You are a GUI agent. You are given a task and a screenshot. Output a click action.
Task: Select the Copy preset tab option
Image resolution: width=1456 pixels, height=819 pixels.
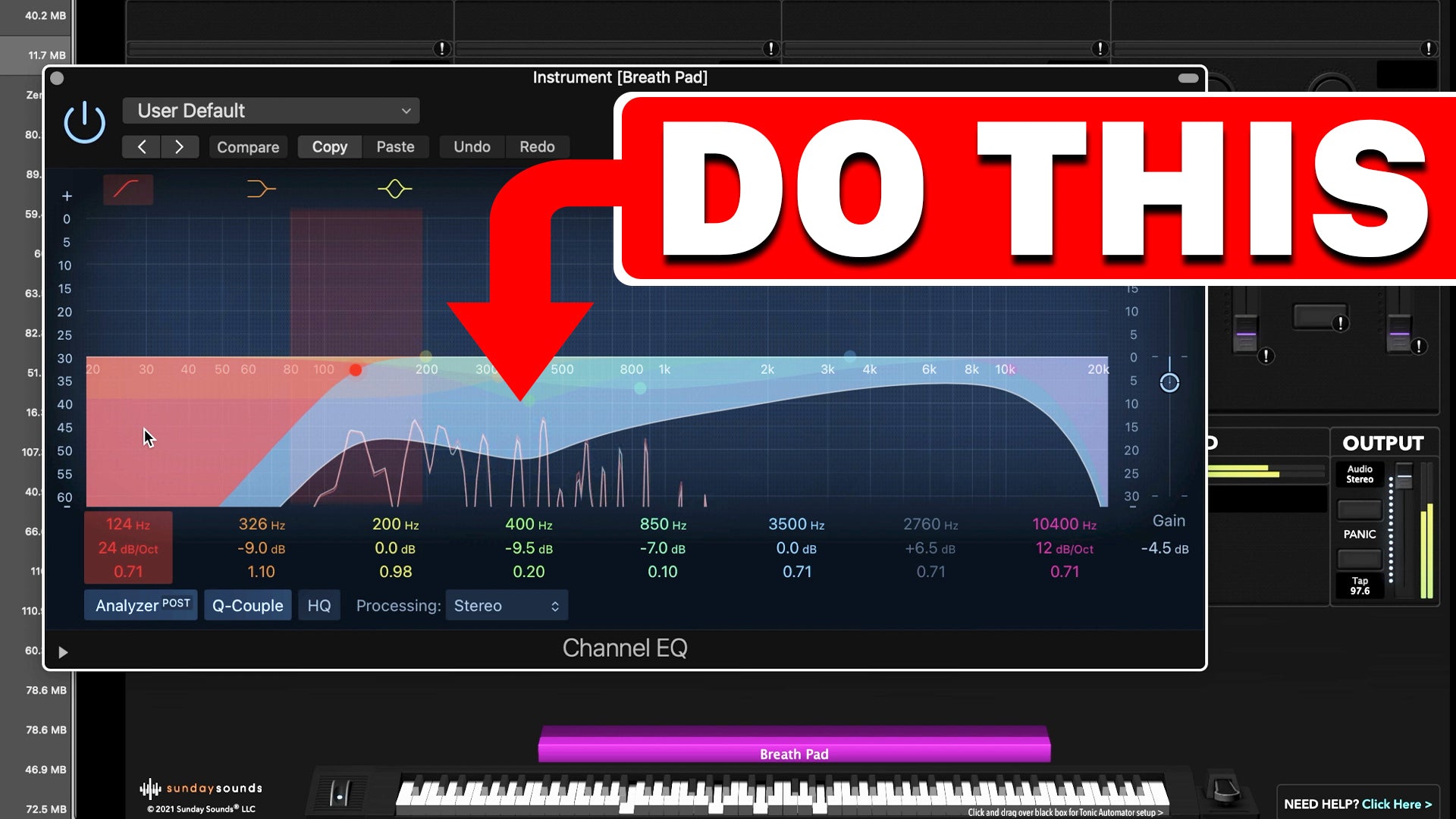click(329, 146)
